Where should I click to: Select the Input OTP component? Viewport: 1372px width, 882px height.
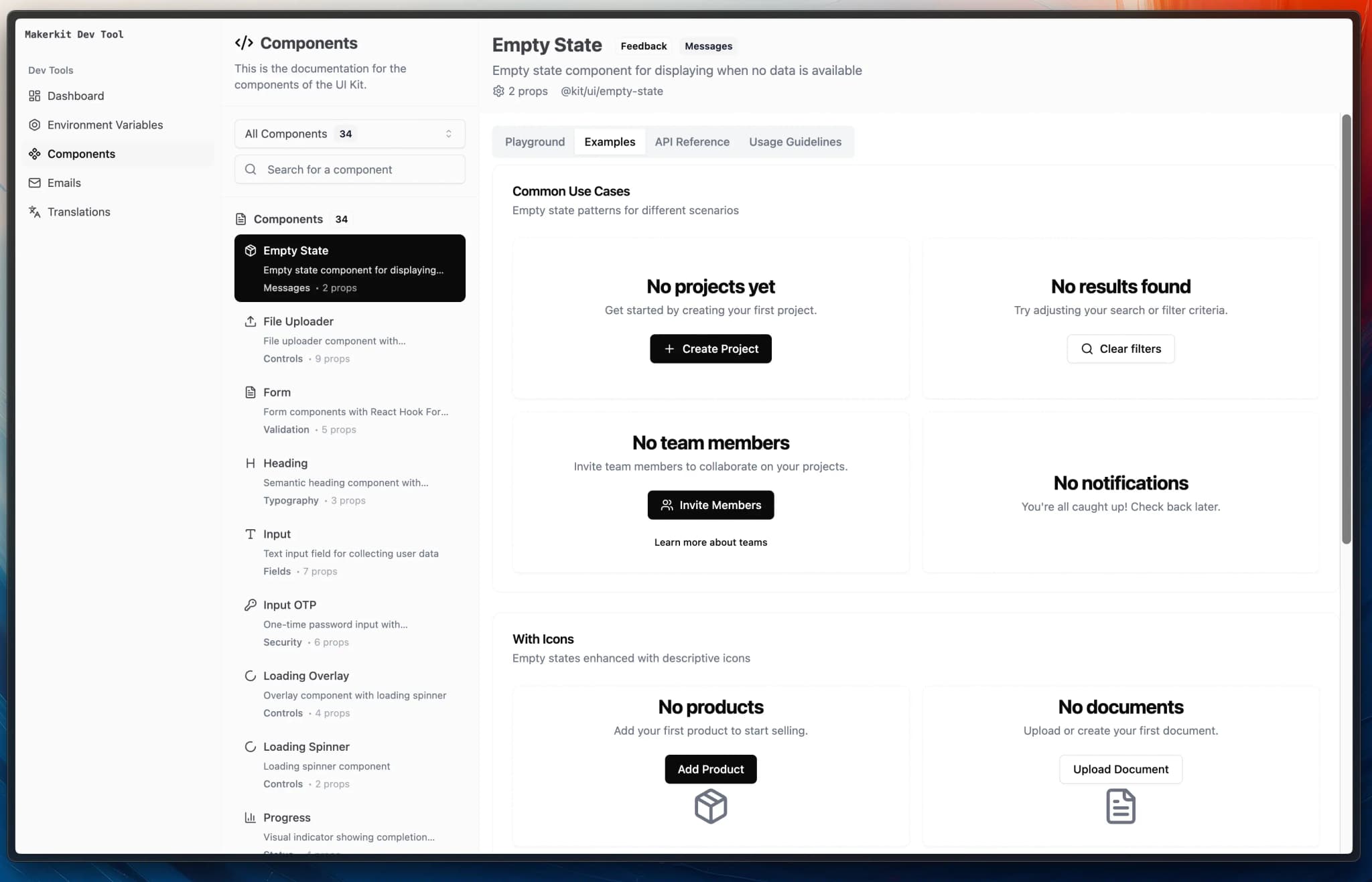coord(289,604)
